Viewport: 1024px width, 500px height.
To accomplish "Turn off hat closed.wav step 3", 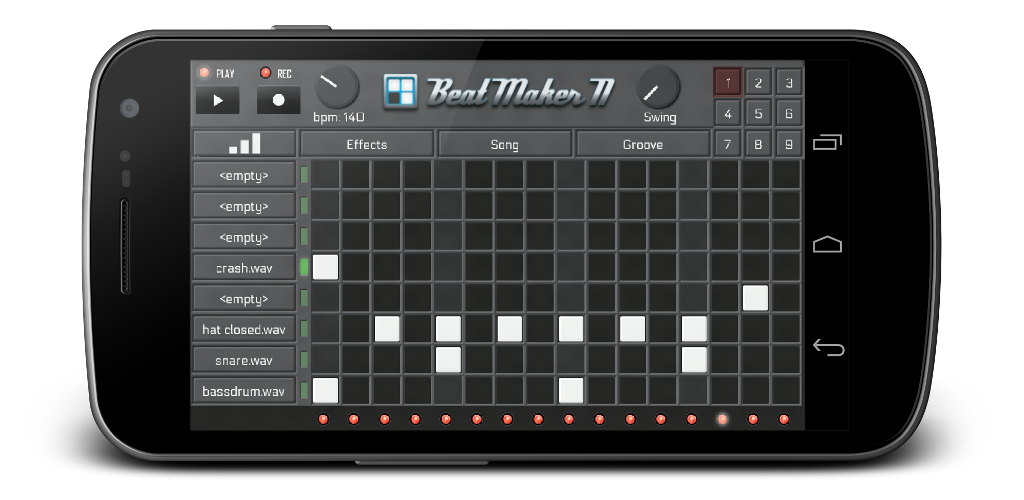I will [387, 329].
